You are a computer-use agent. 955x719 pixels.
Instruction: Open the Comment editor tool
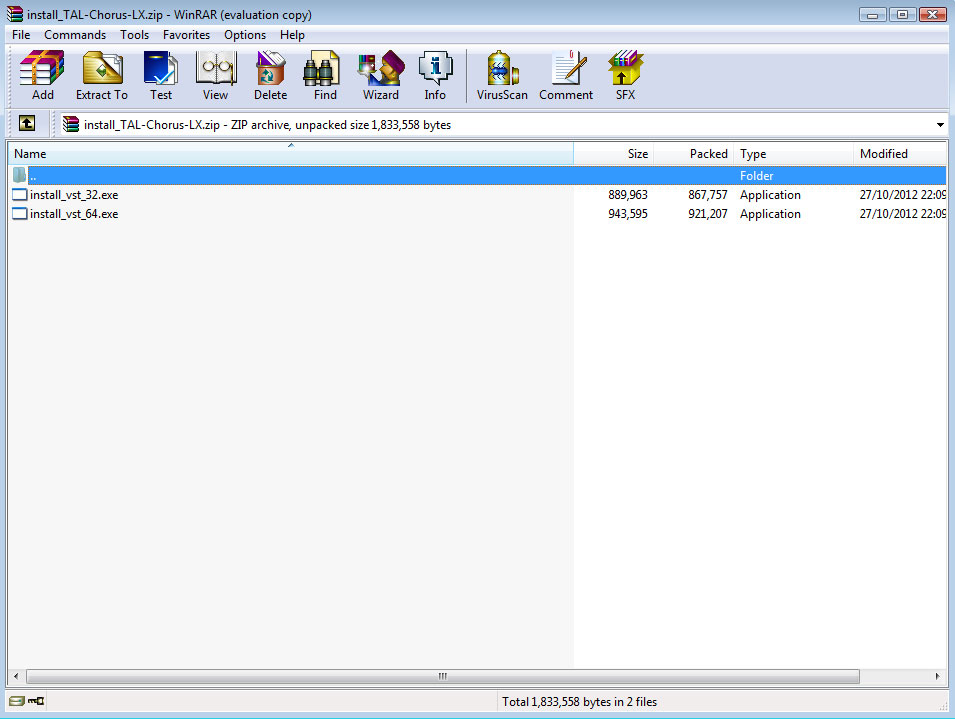click(x=566, y=75)
